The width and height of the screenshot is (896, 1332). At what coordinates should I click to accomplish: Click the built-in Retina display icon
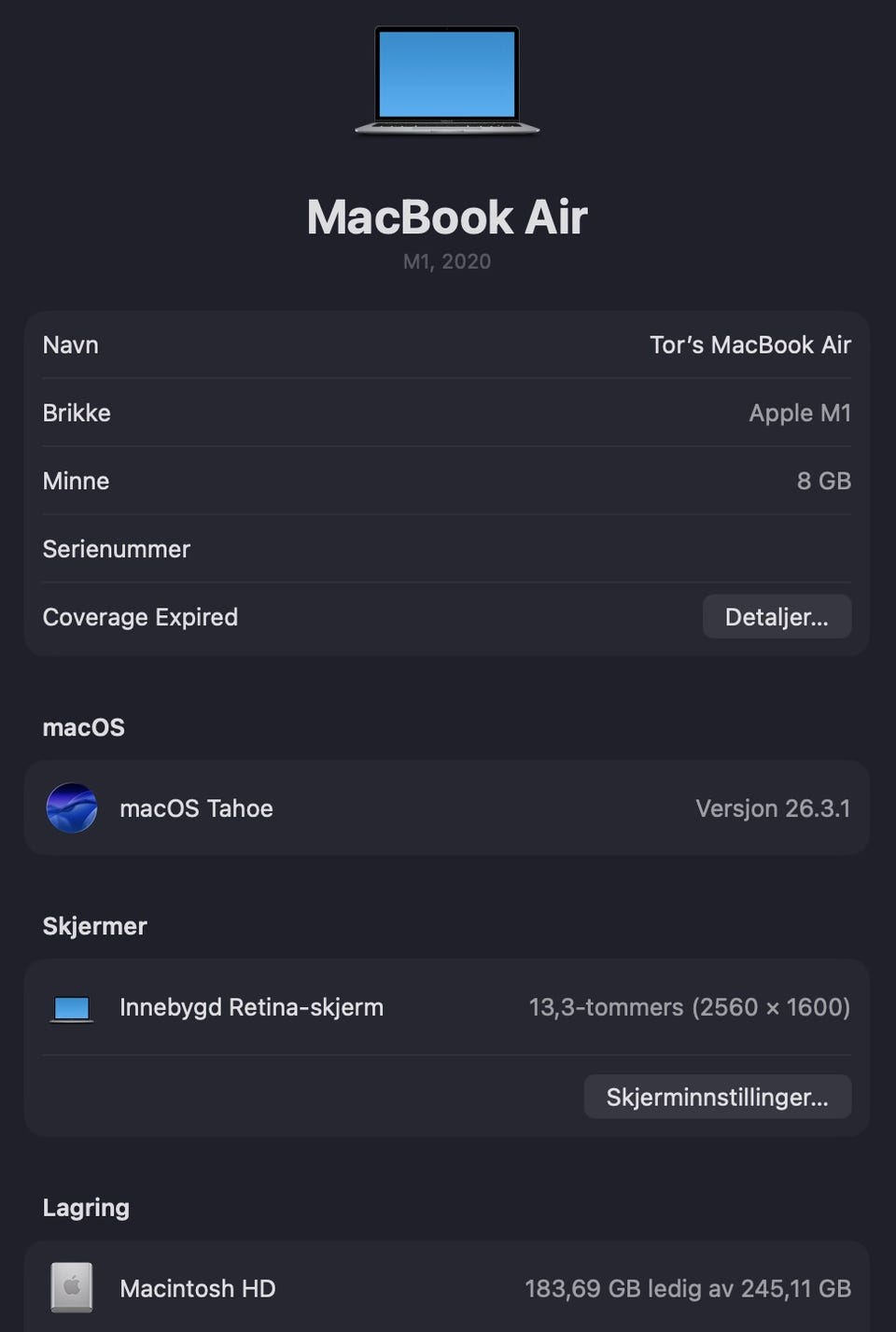[72, 1008]
